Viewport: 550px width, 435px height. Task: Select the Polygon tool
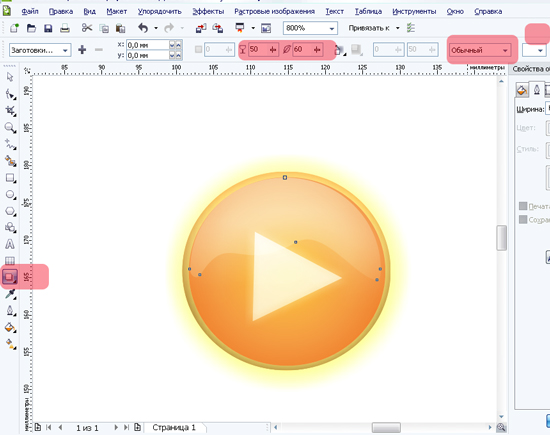click(10, 211)
